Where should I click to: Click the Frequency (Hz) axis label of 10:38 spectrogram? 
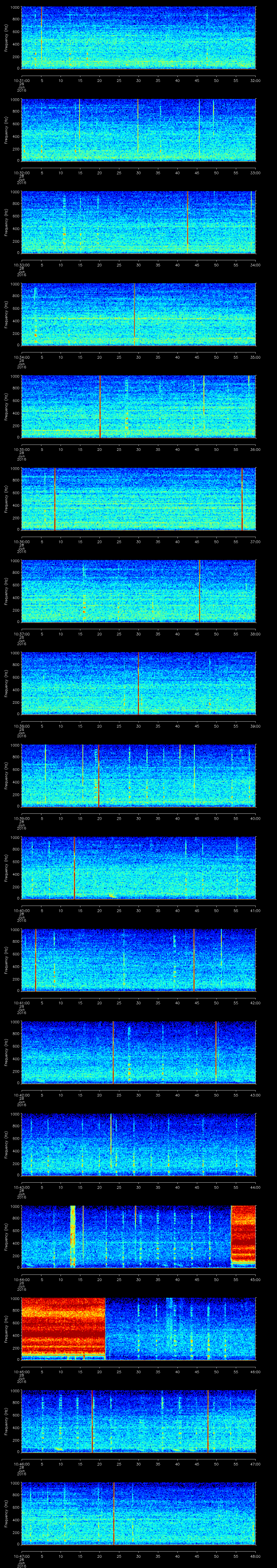click(x=6, y=683)
